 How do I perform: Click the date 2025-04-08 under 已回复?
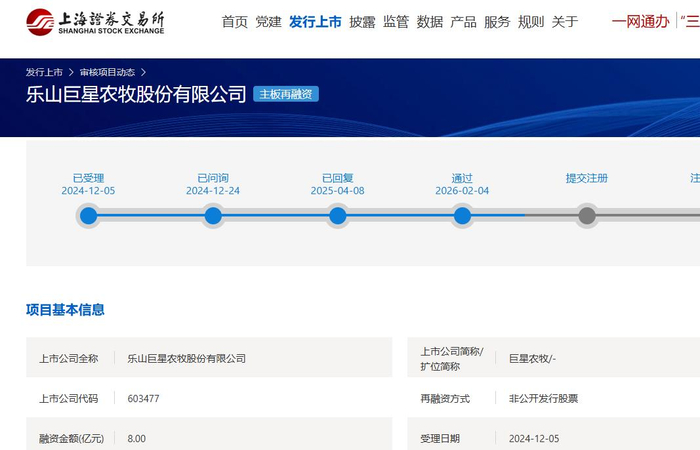coord(338,191)
